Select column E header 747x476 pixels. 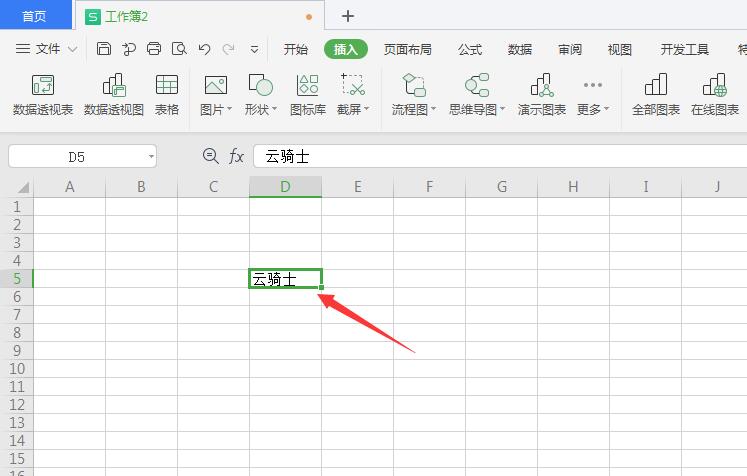(358, 186)
